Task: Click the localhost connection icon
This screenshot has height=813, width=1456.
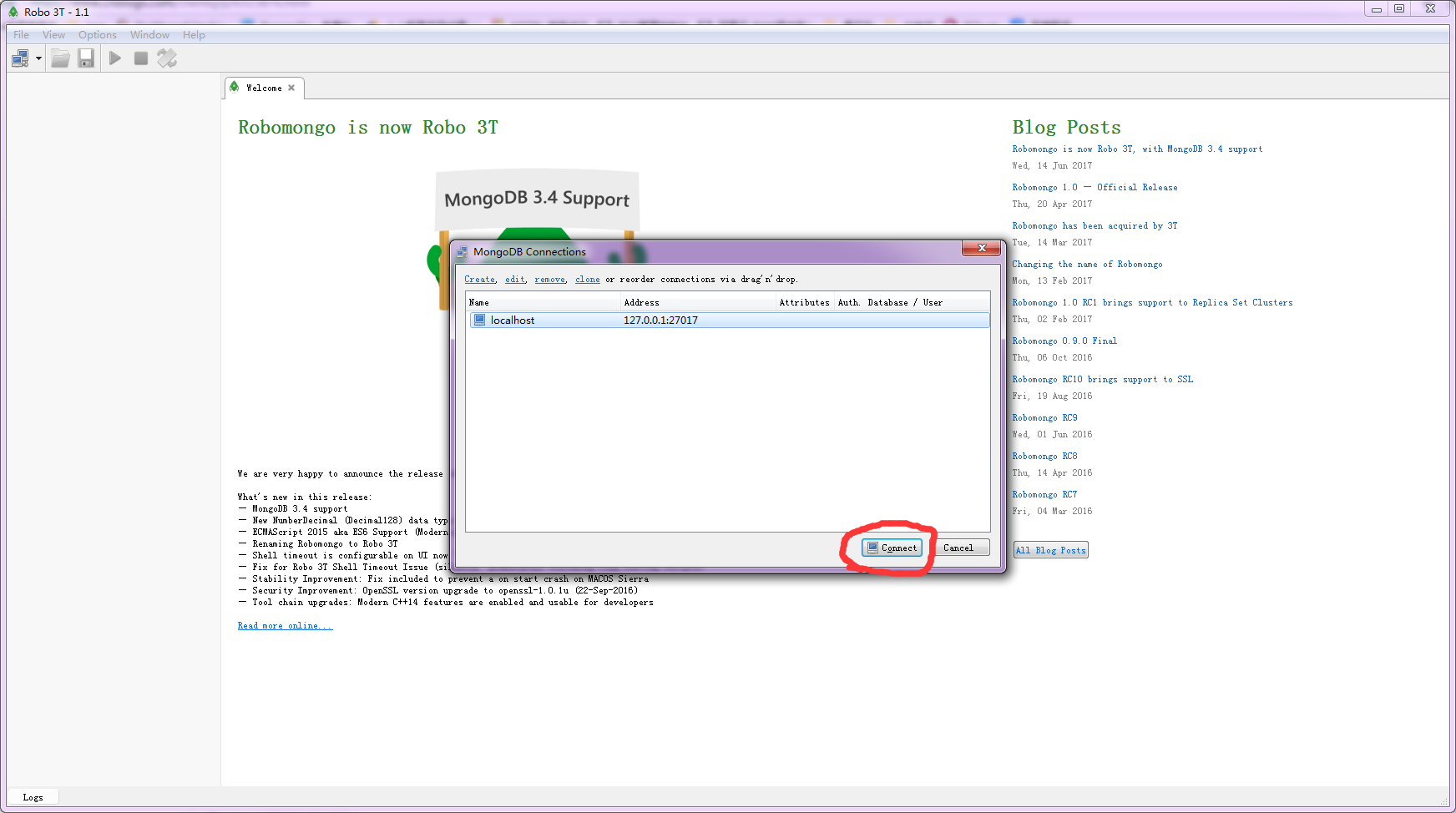Action: (479, 320)
